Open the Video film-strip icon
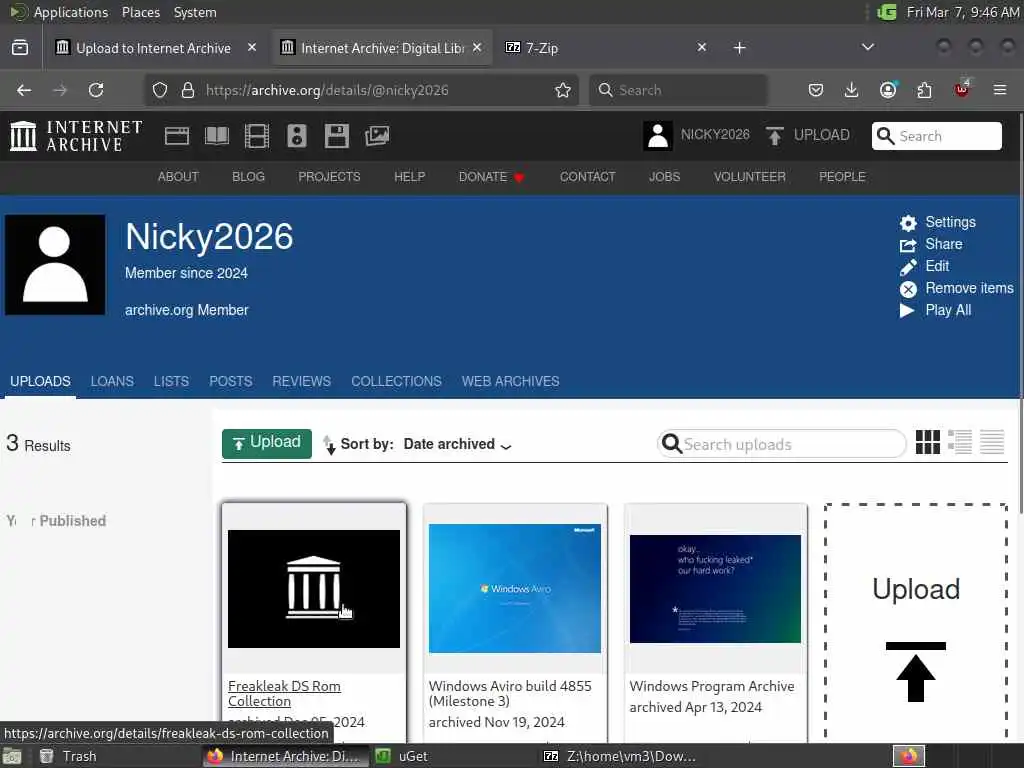This screenshot has width=1024, height=768. pyautogui.click(x=257, y=136)
